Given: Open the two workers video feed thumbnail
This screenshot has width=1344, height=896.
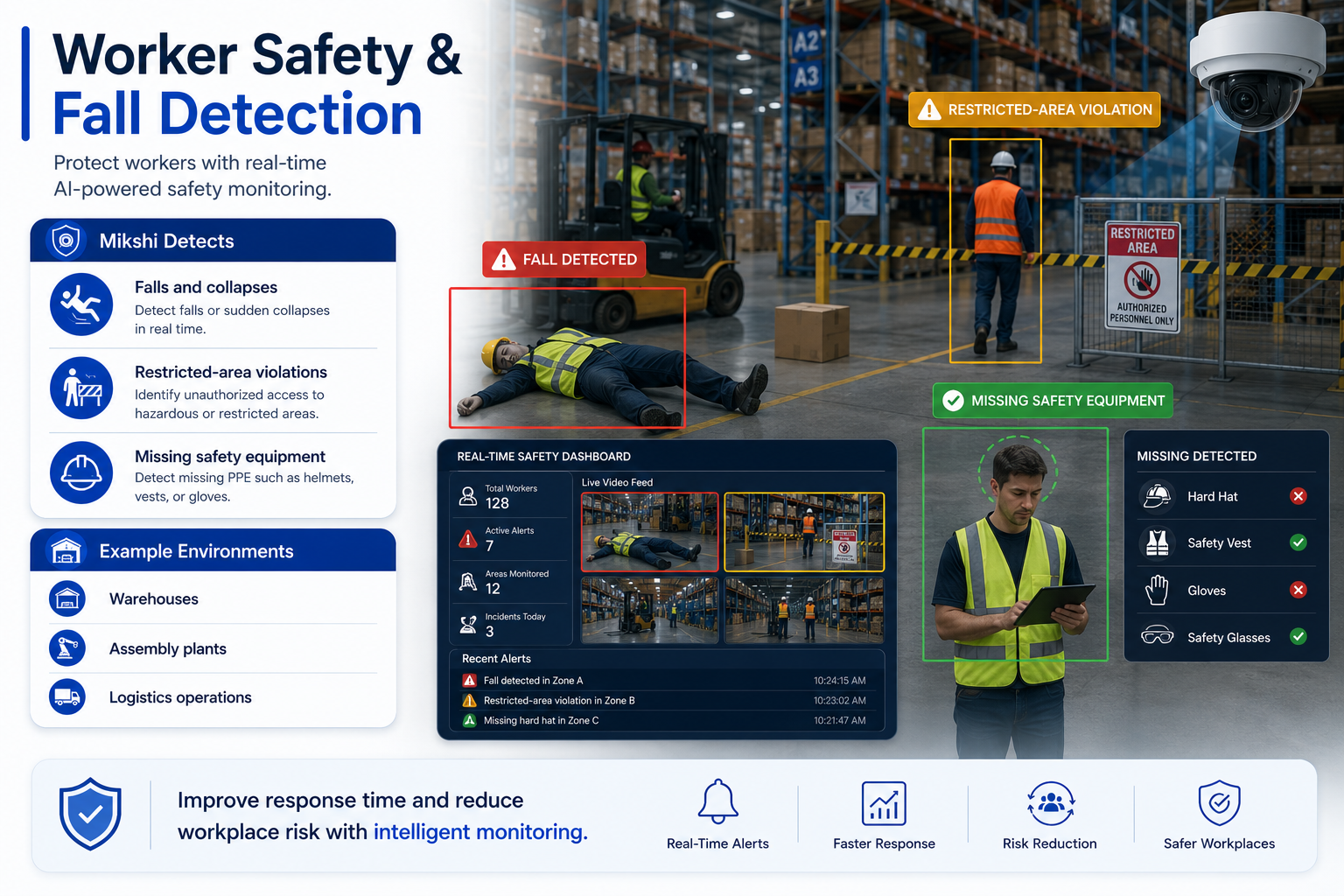Looking at the screenshot, I should tap(804, 611).
